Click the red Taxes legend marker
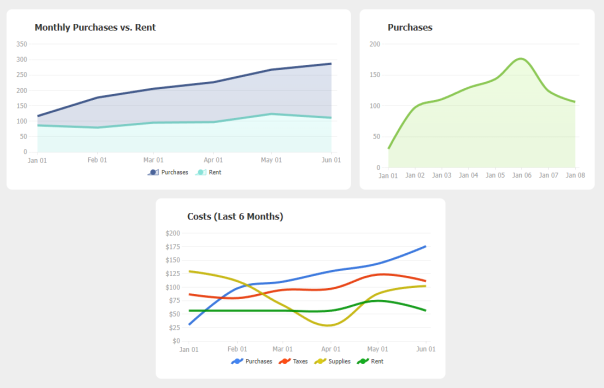Image resolution: width=604 pixels, height=388 pixels. (x=285, y=361)
